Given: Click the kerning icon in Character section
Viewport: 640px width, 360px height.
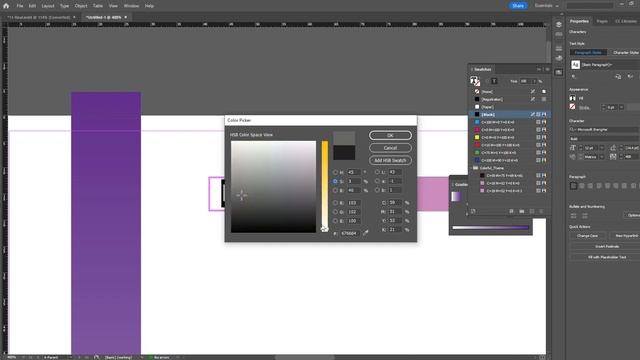Looking at the screenshot, I should point(573,157).
